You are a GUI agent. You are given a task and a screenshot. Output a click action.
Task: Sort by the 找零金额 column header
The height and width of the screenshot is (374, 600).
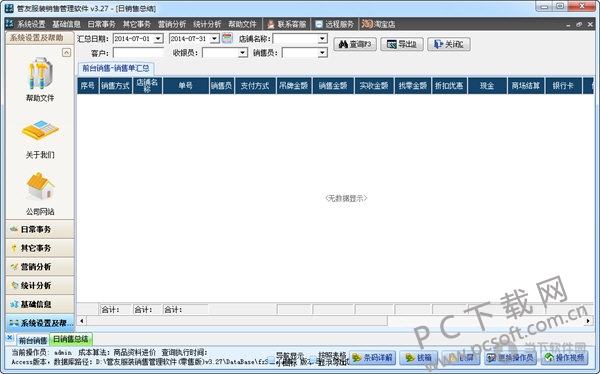[413, 86]
